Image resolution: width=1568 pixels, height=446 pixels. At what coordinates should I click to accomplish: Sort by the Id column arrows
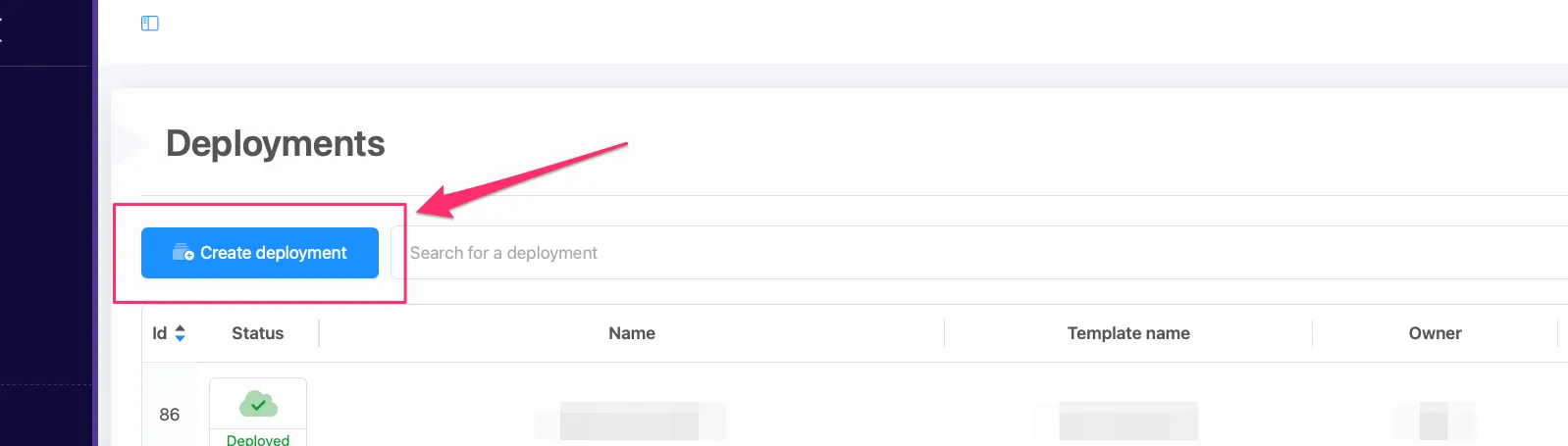click(180, 333)
